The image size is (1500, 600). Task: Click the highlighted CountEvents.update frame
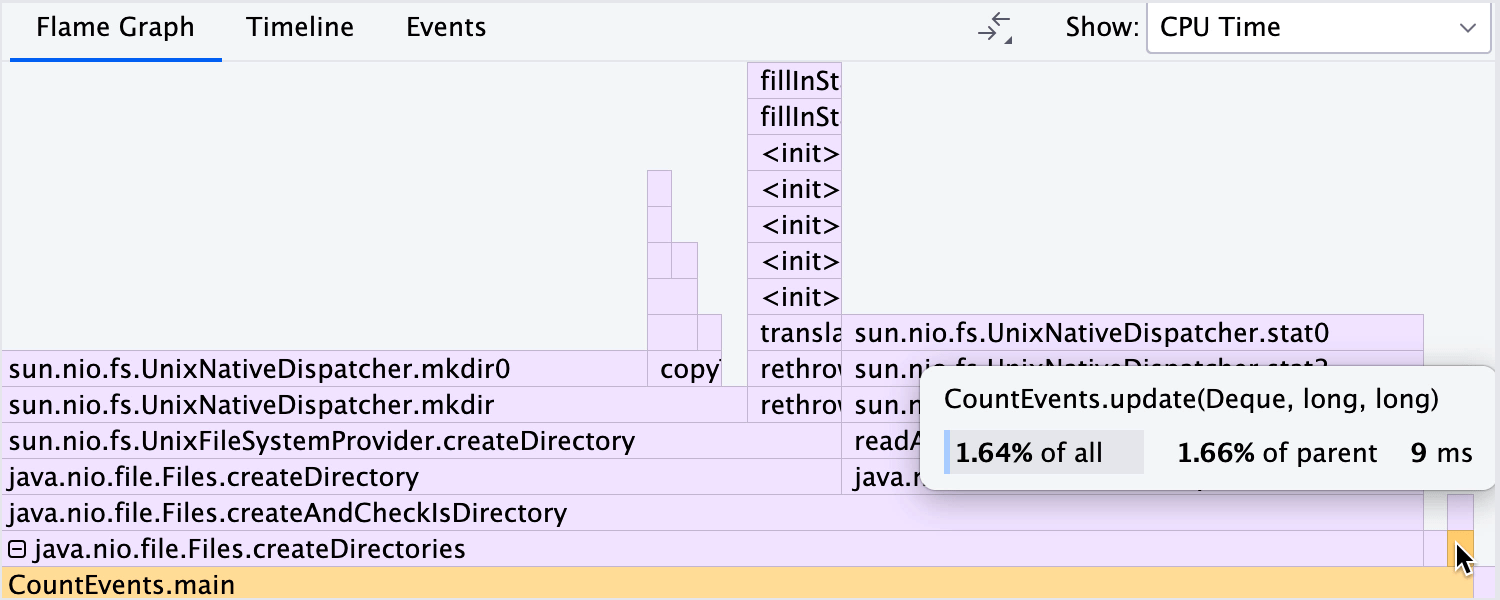(1460, 549)
